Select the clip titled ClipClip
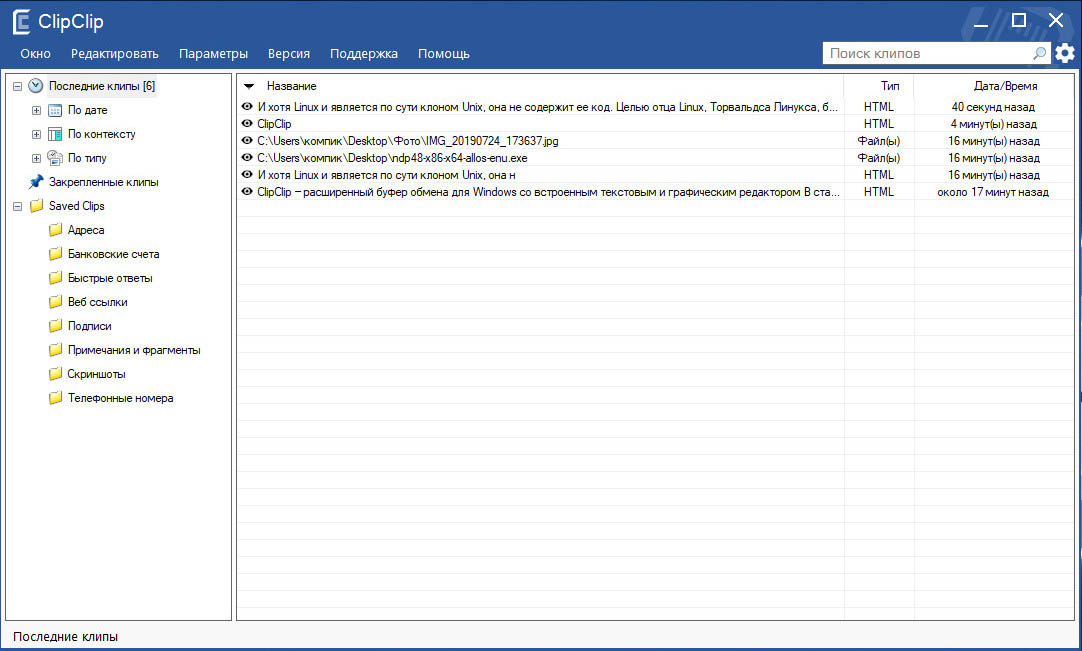 (x=274, y=124)
